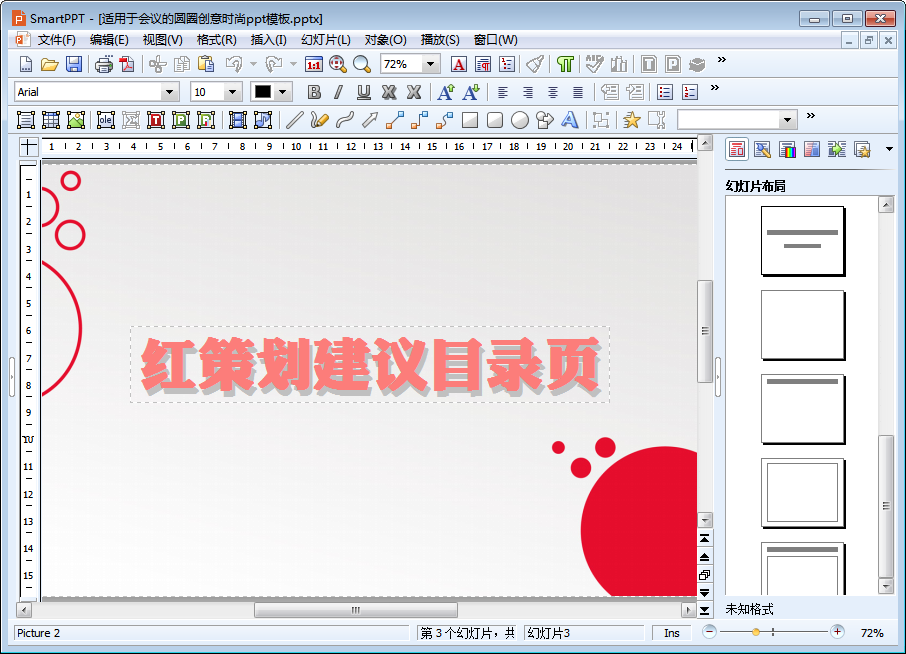
Task: Cut selection with the scissors icon
Action: (x=157, y=64)
